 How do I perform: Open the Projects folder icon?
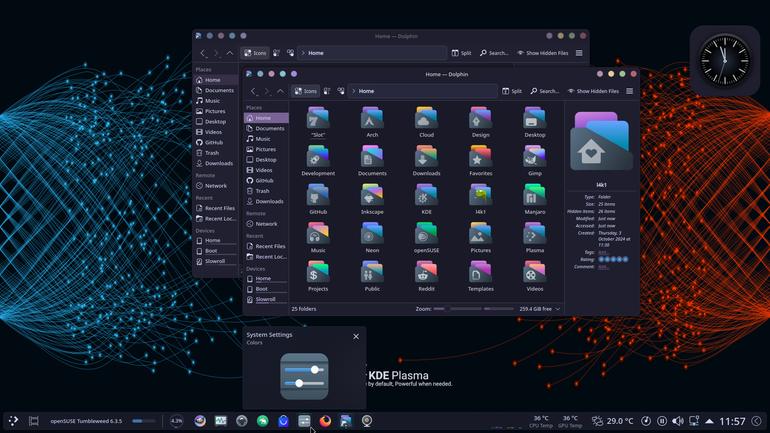pos(318,272)
